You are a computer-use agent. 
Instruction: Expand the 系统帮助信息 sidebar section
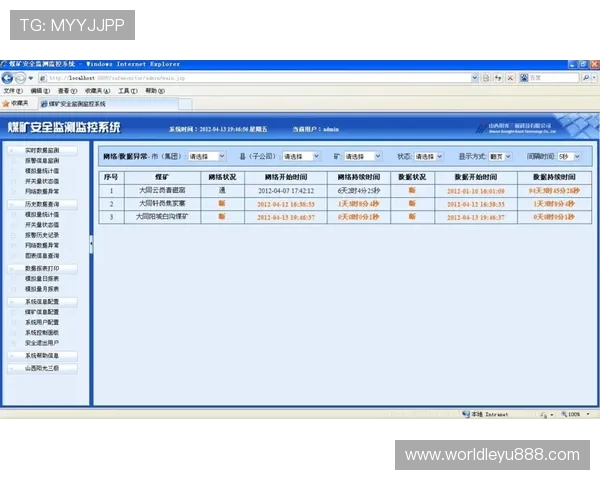point(42,356)
